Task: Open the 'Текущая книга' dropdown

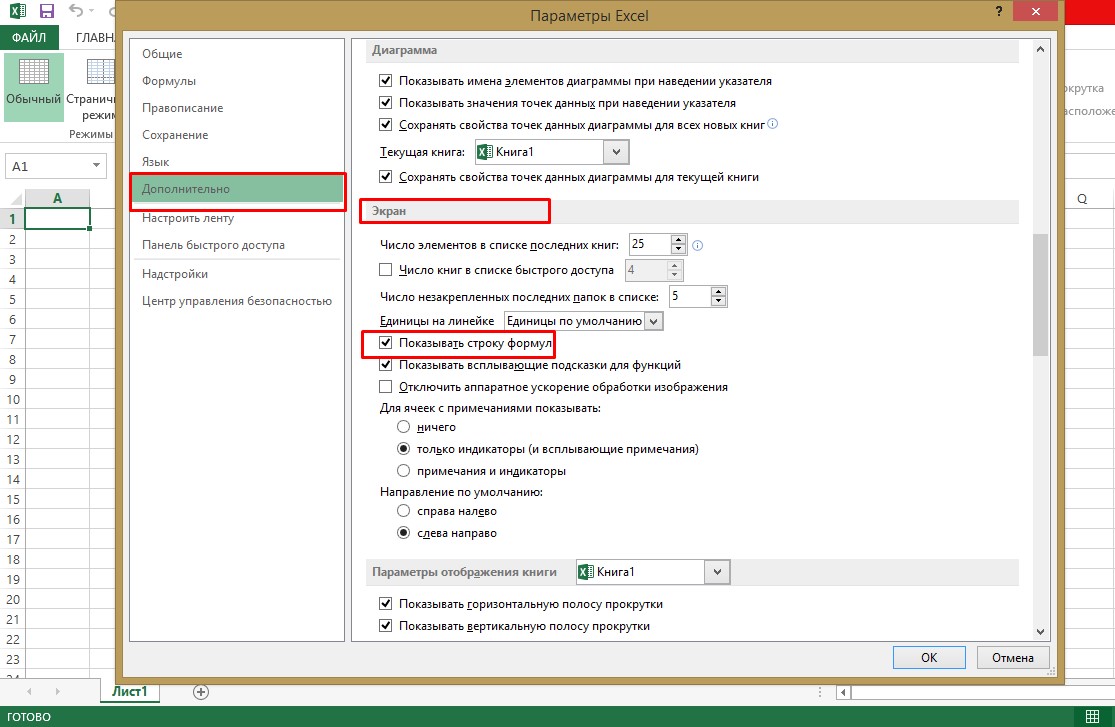Action: click(617, 152)
